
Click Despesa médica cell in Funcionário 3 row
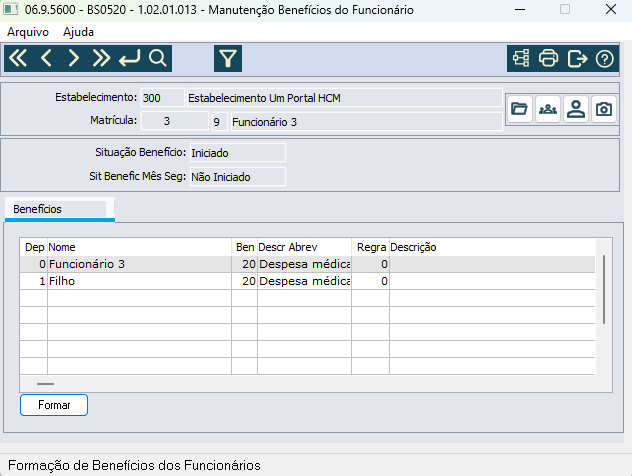click(304, 264)
